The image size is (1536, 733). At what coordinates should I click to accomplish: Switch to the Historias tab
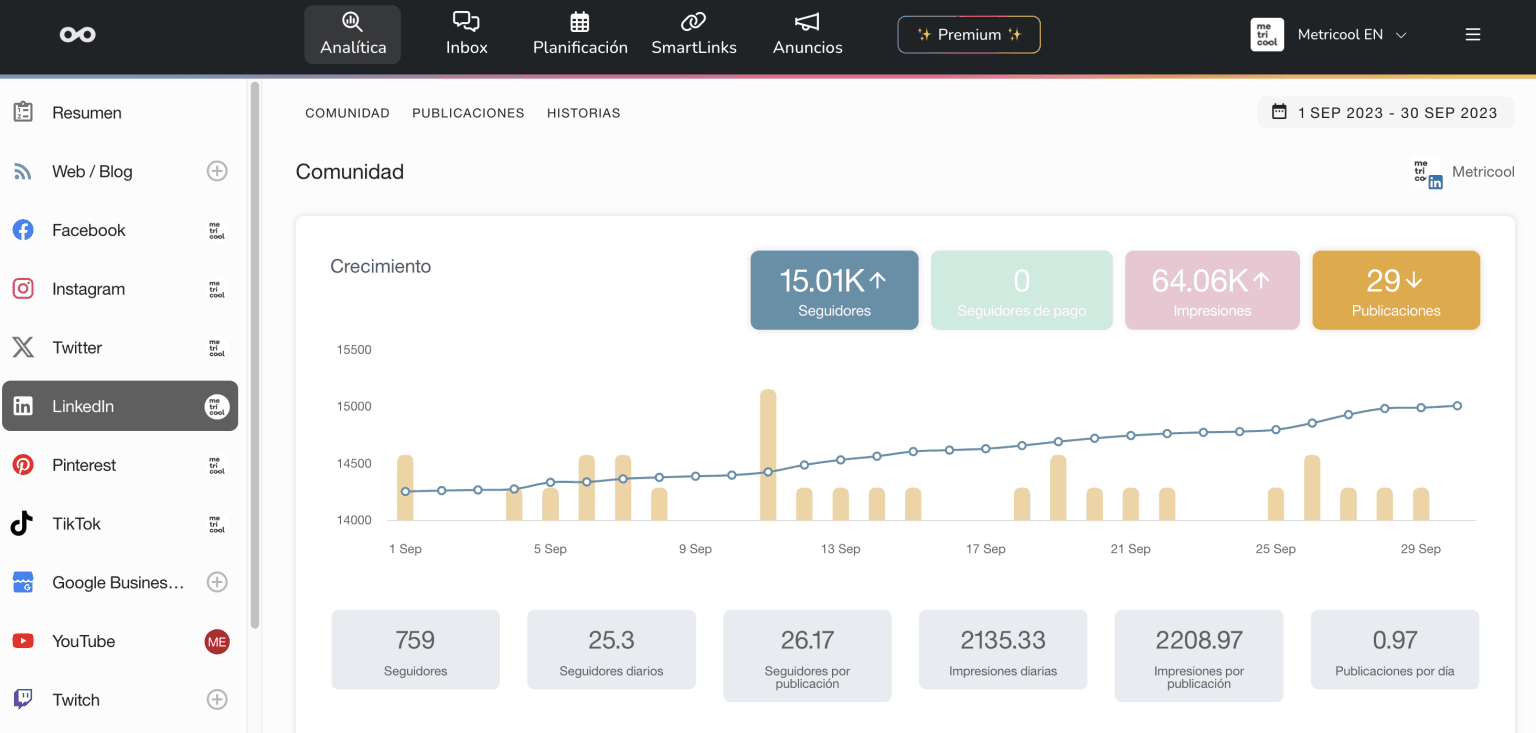[x=583, y=113]
